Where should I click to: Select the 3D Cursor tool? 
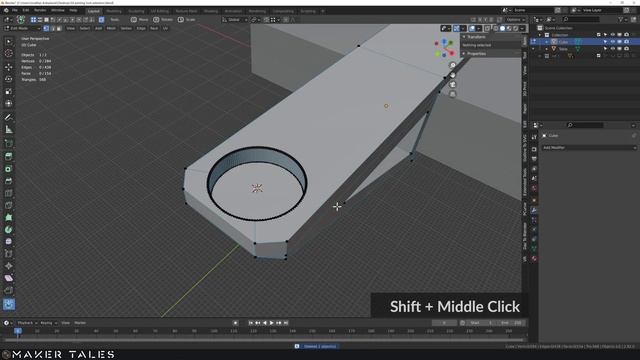tap(9, 53)
